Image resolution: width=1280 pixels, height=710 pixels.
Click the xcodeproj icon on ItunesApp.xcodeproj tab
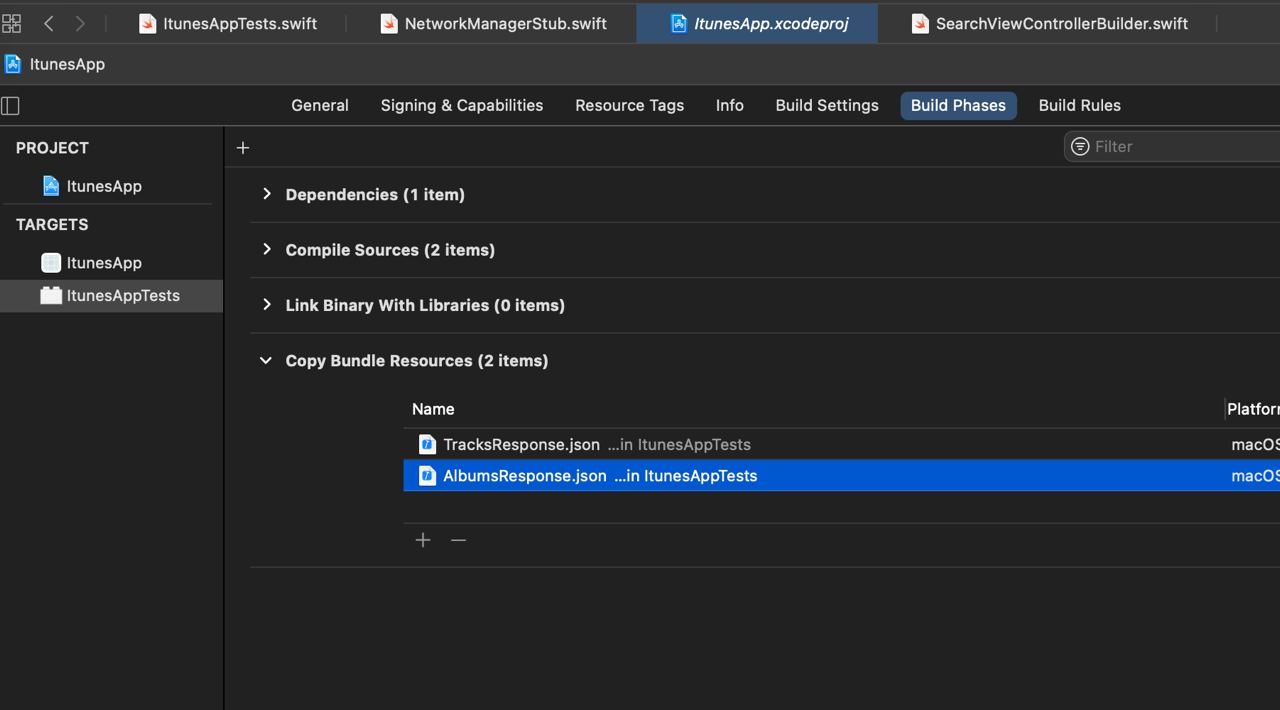(x=679, y=23)
